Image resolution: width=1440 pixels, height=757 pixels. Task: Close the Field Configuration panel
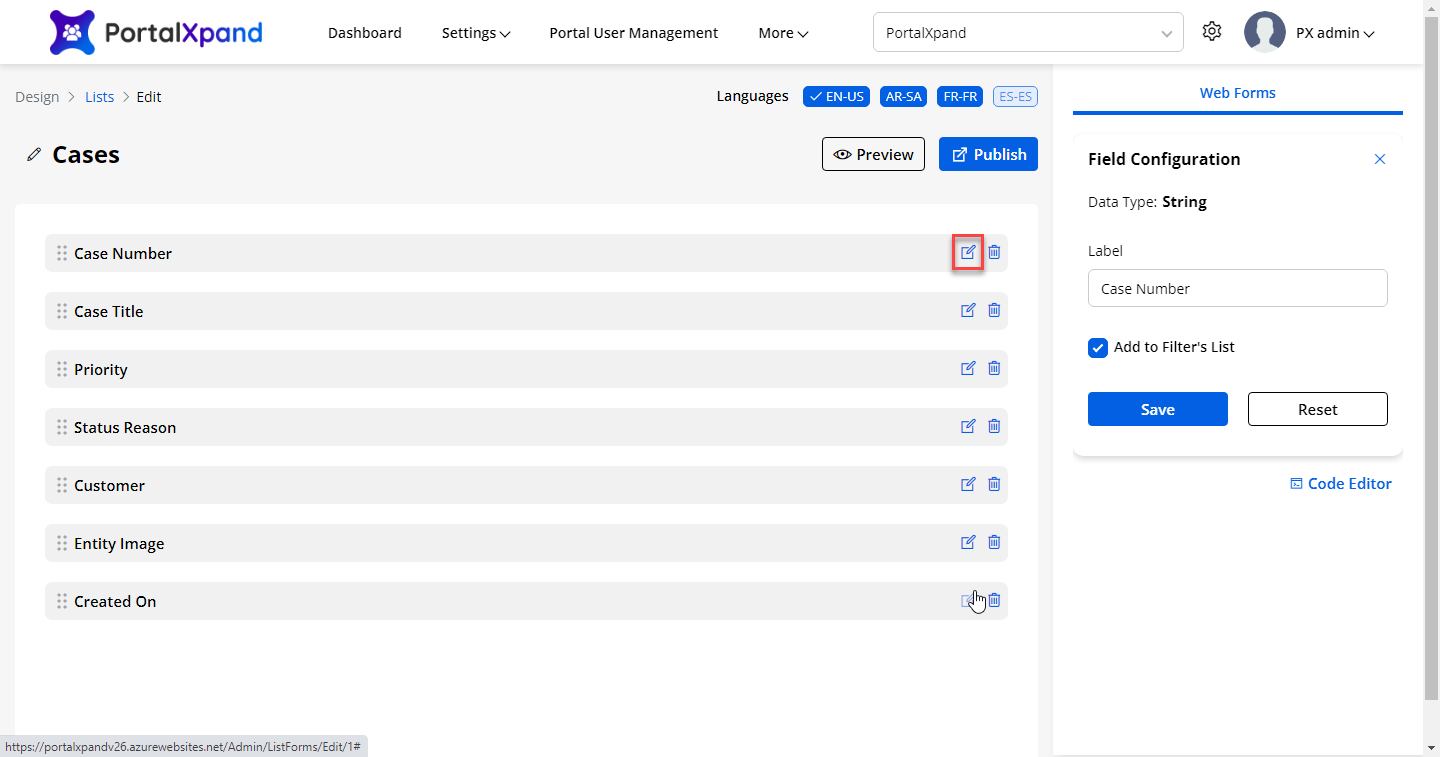[1380, 159]
